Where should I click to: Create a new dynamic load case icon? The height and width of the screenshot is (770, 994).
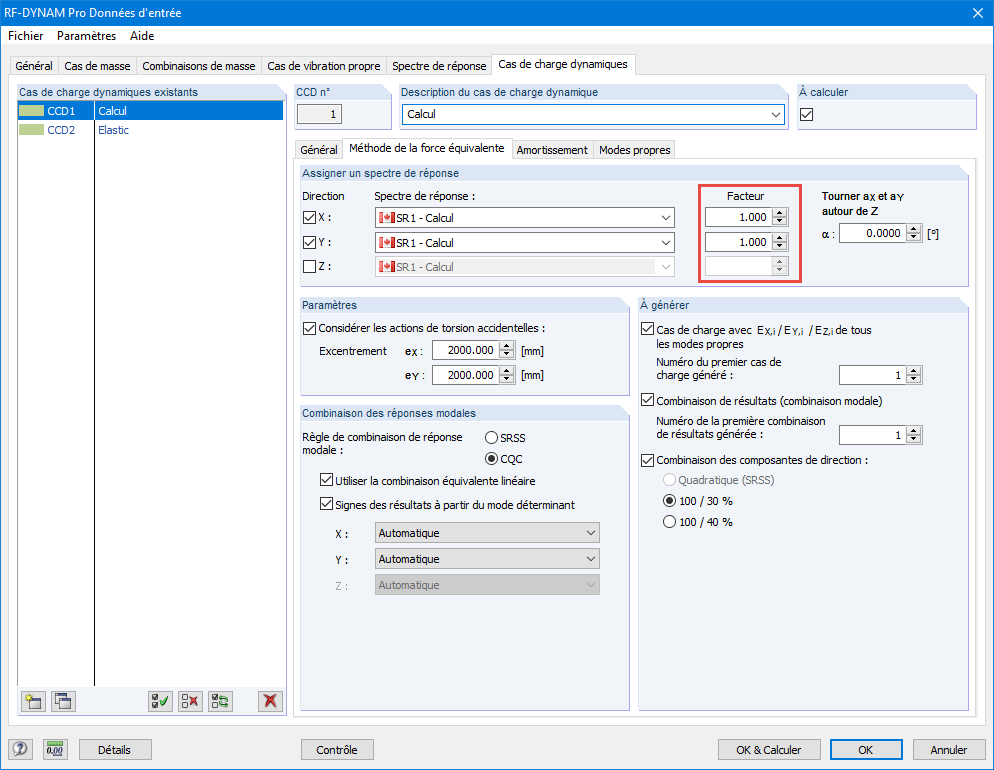pyautogui.click(x=33, y=701)
